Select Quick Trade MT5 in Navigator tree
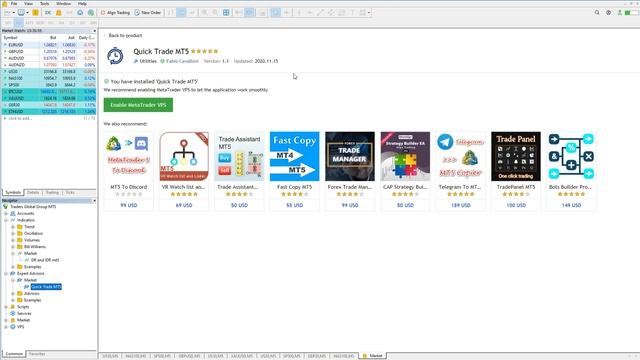This screenshot has height=360, width=640. coord(46,287)
